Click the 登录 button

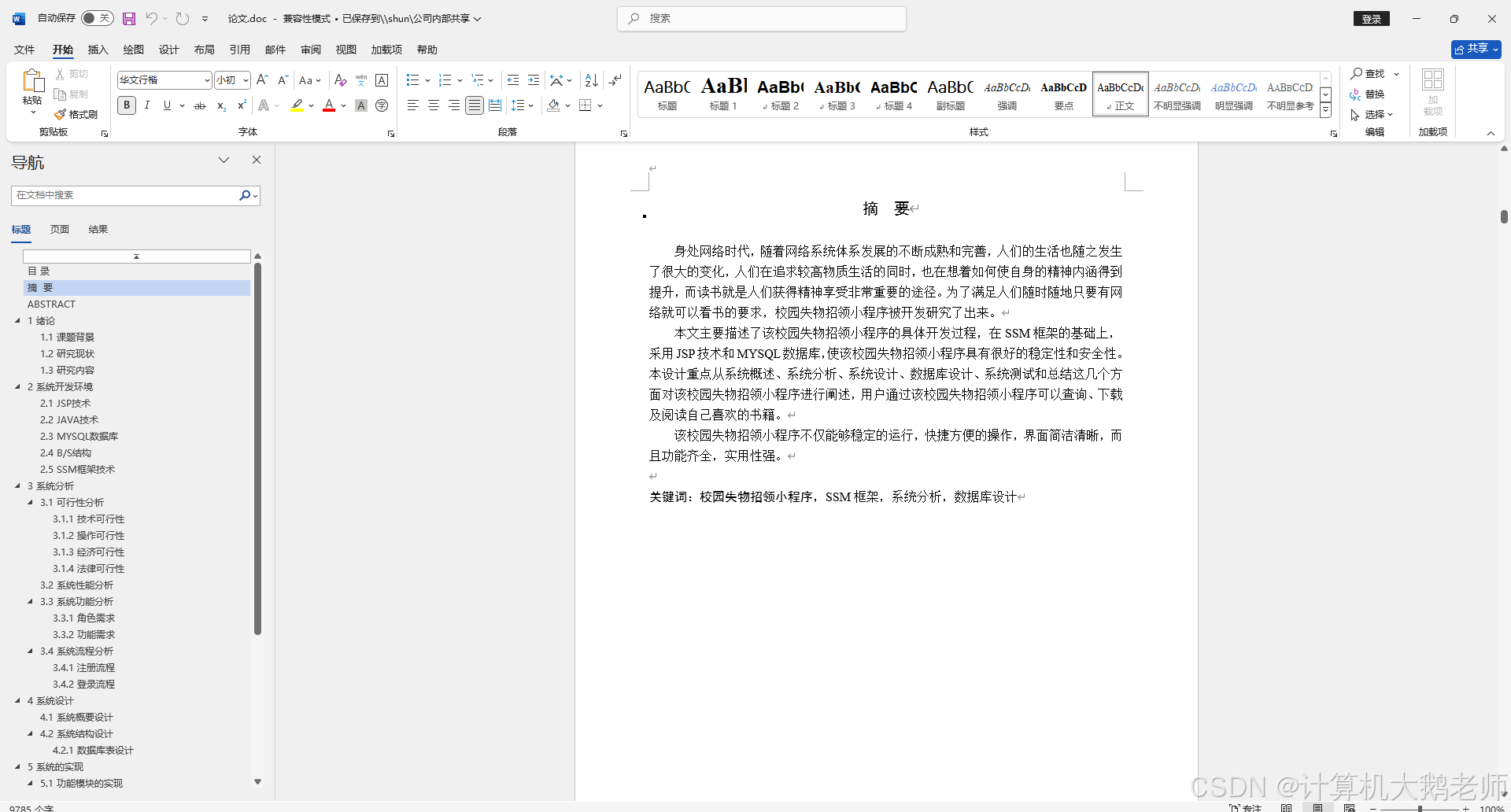1372,18
